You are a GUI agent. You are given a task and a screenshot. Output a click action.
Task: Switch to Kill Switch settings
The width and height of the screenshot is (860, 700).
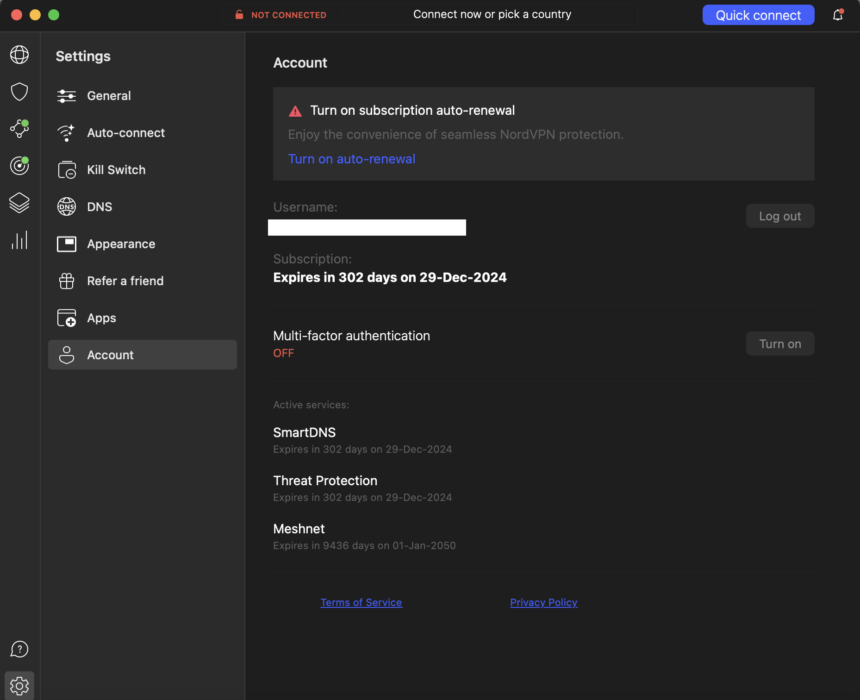116,170
